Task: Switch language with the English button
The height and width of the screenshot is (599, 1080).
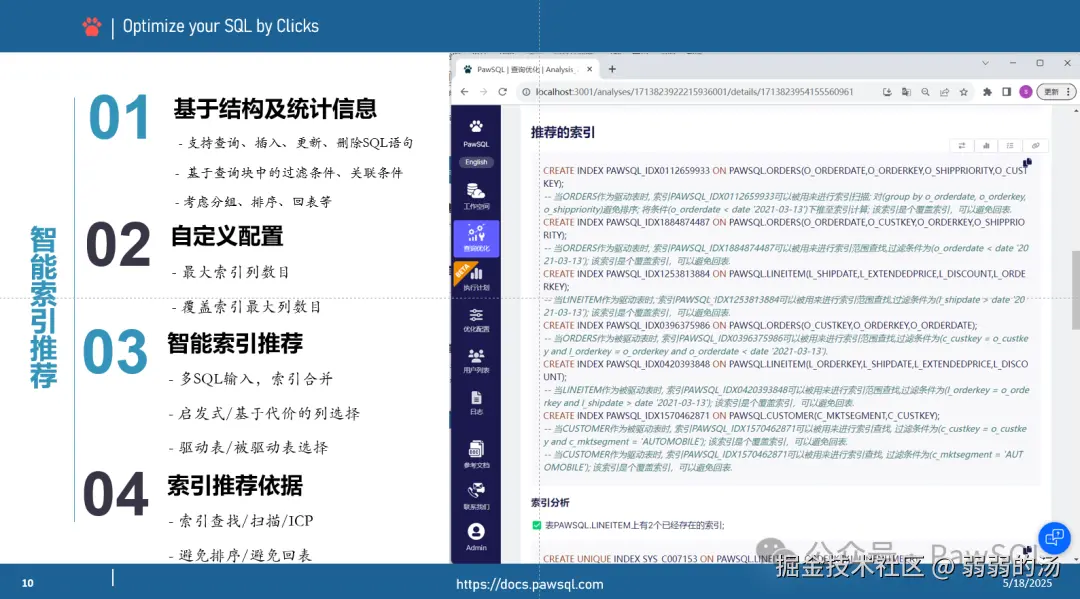Action: pyautogui.click(x=476, y=162)
